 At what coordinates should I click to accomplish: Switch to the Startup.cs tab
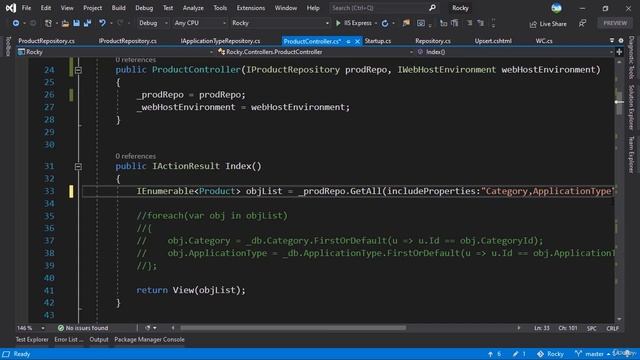pyautogui.click(x=378, y=41)
